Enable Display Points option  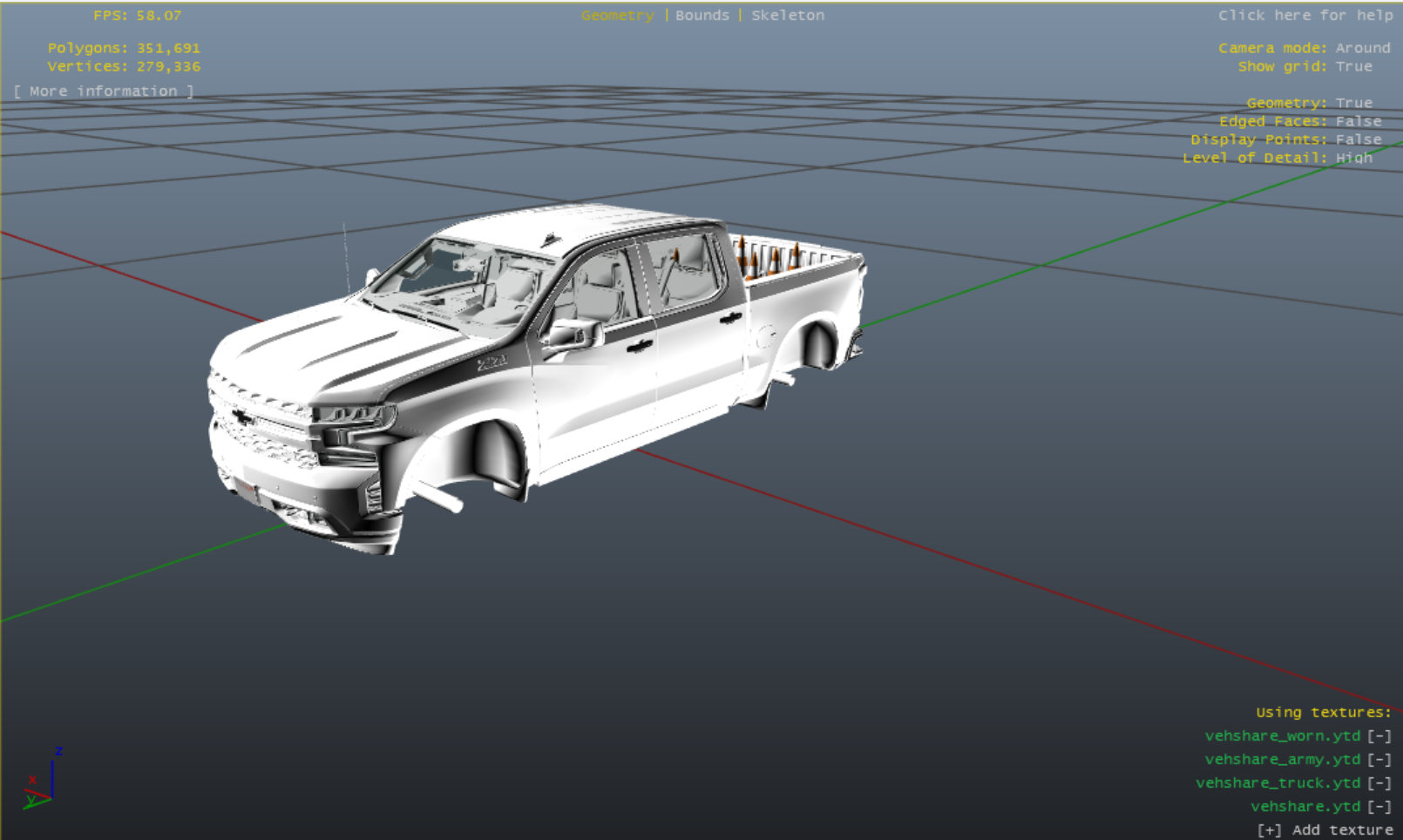1358,140
